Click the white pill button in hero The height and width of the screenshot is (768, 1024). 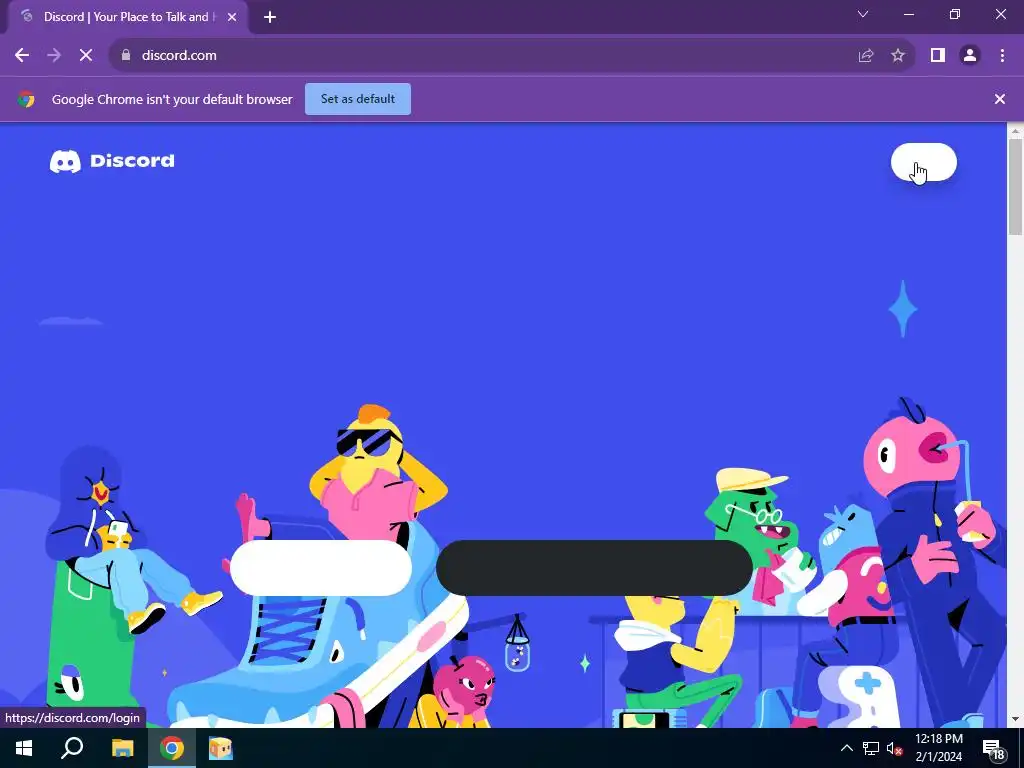click(321, 568)
